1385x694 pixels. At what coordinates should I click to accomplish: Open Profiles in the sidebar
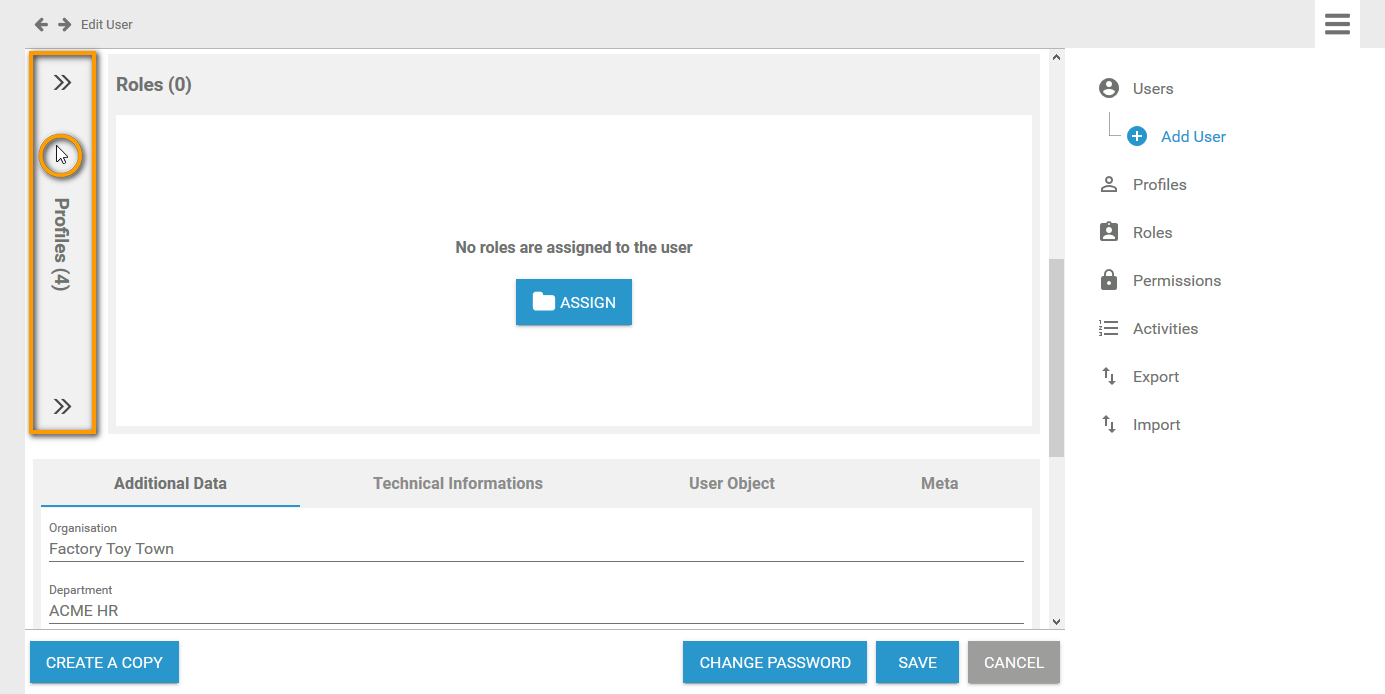[x=1160, y=185]
